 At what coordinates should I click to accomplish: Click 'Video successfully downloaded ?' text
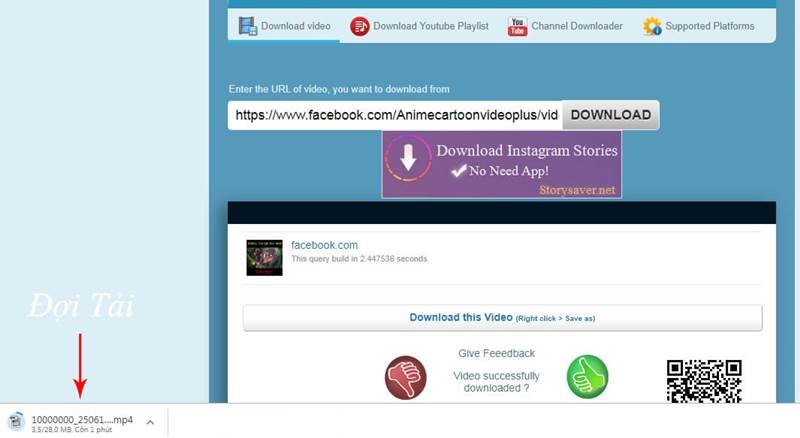coord(496,382)
